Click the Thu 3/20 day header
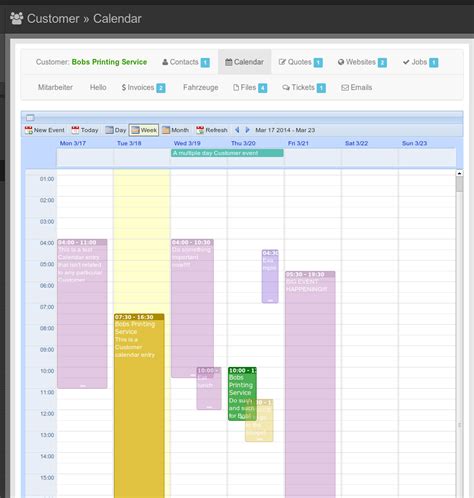 point(243,143)
